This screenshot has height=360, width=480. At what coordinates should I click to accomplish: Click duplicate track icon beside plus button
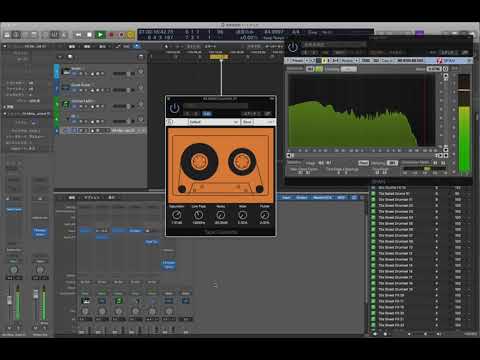coord(70,57)
